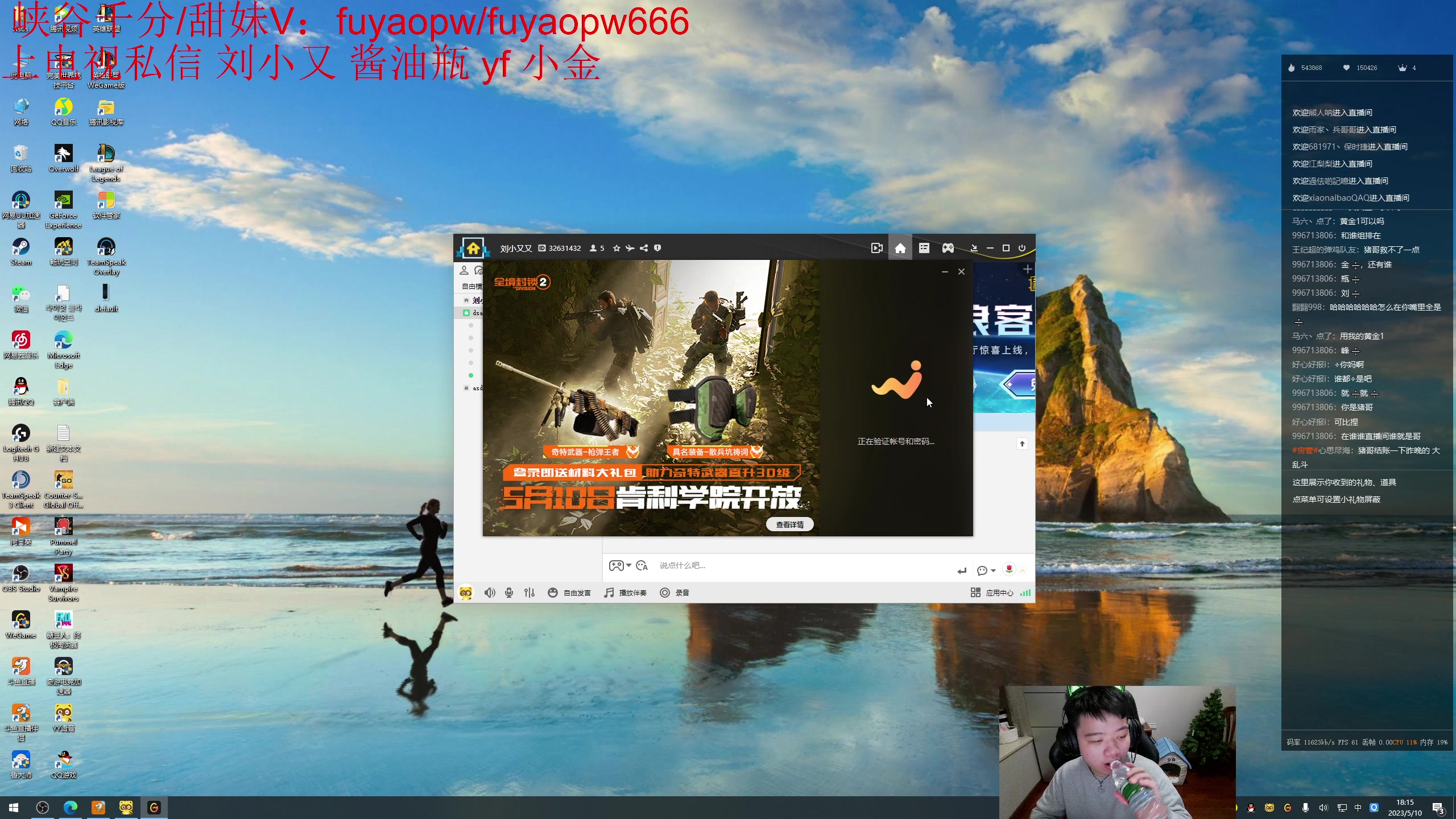Click the green signal strength bars

click(x=1025, y=593)
